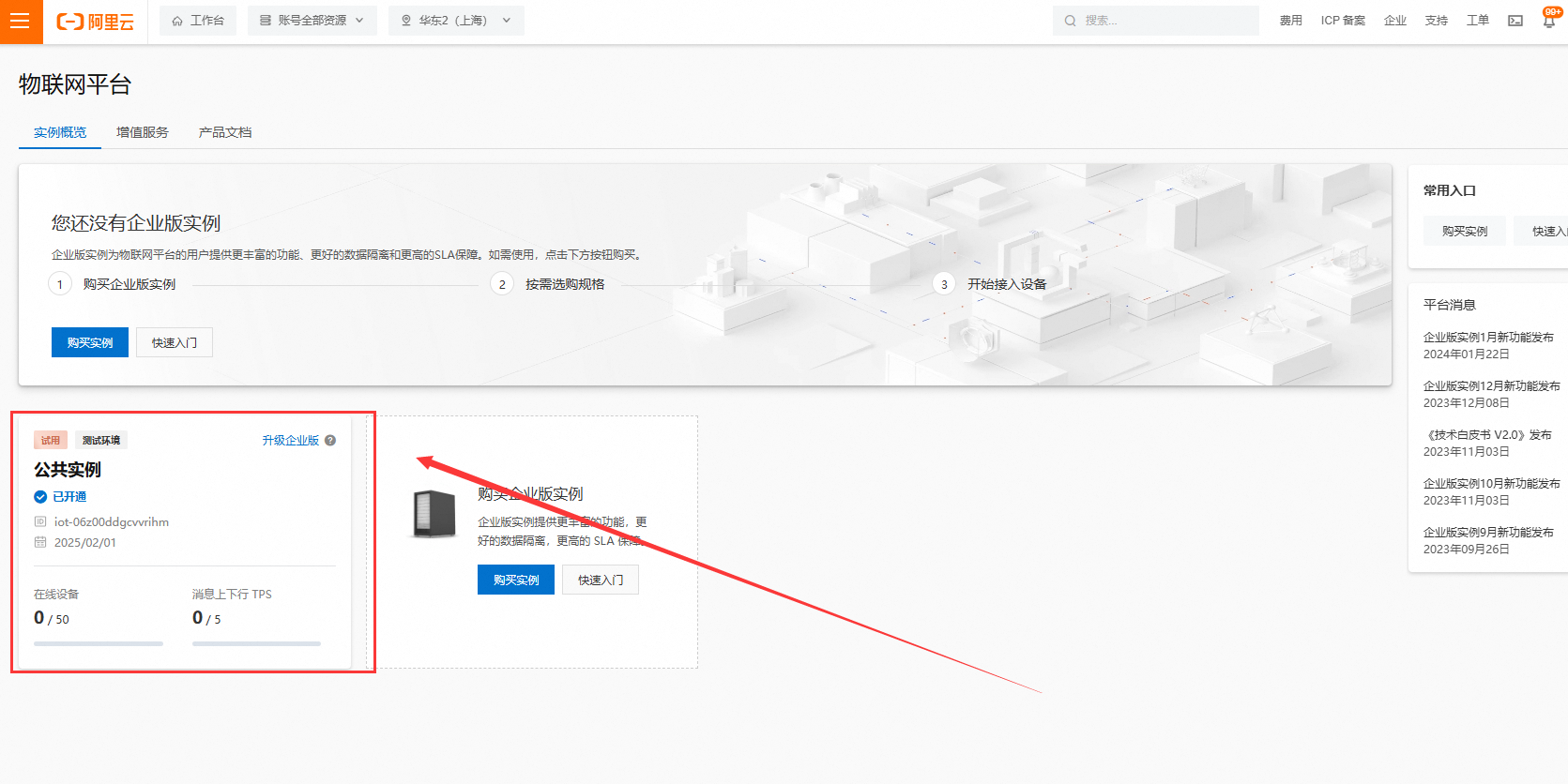
Task: Switch to the 产品文档 tab
Action: (225, 132)
